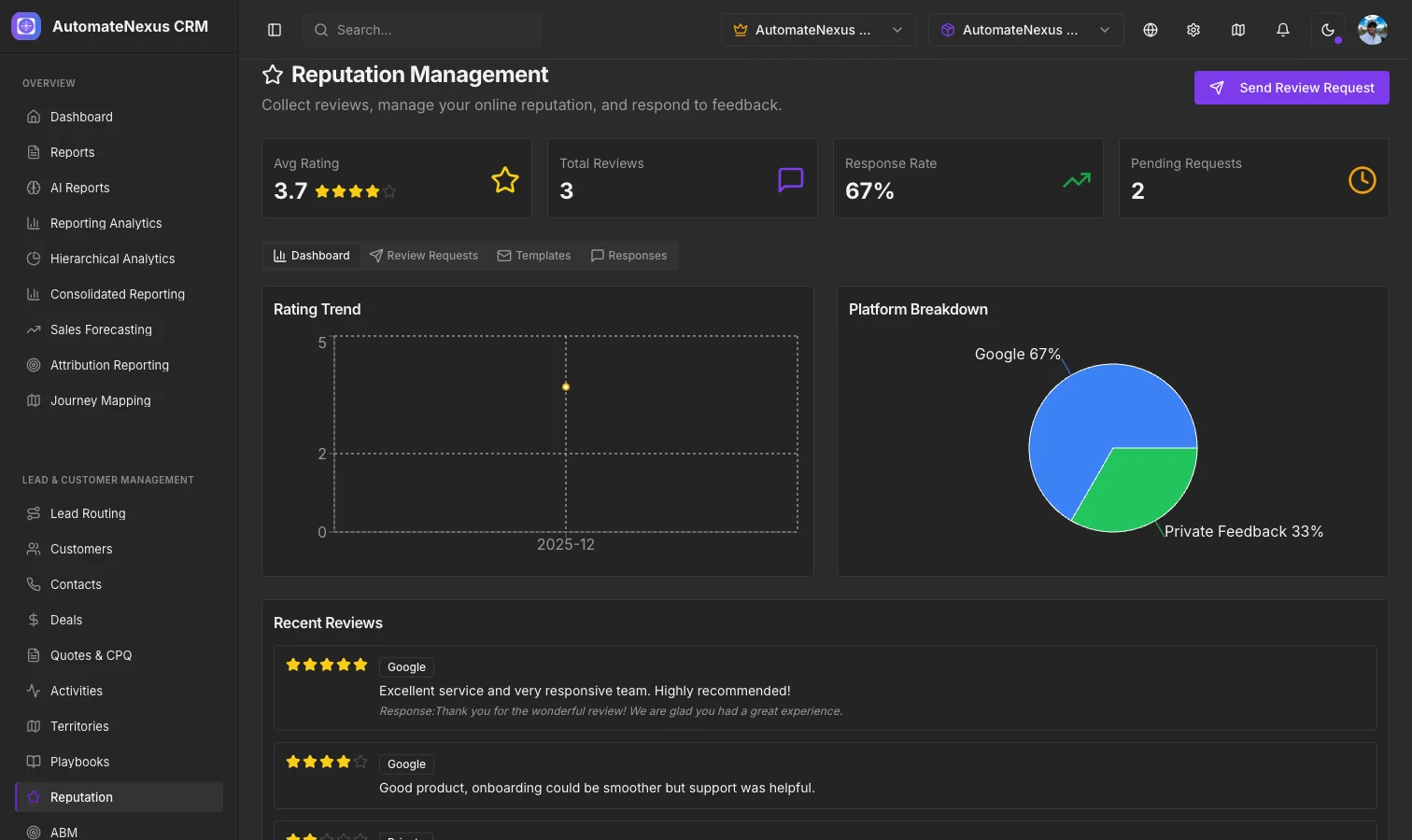
Task: Click the Lead Routing icon
Action: coord(34,513)
